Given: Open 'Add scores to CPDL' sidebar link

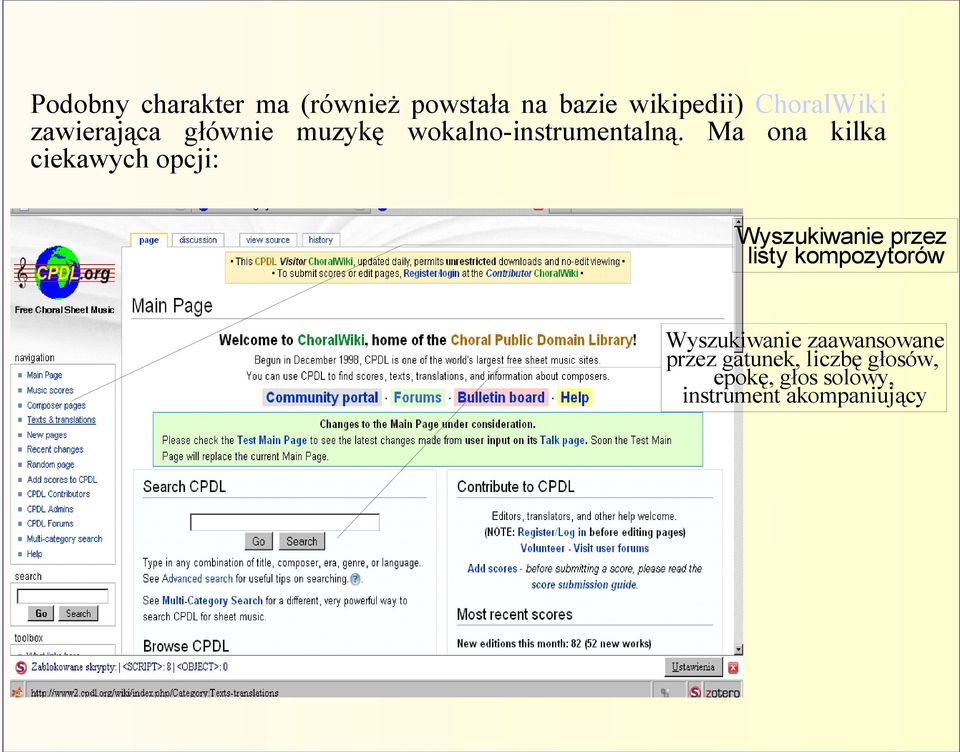Looking at the screenshot, I should click(x=62, y=479).
